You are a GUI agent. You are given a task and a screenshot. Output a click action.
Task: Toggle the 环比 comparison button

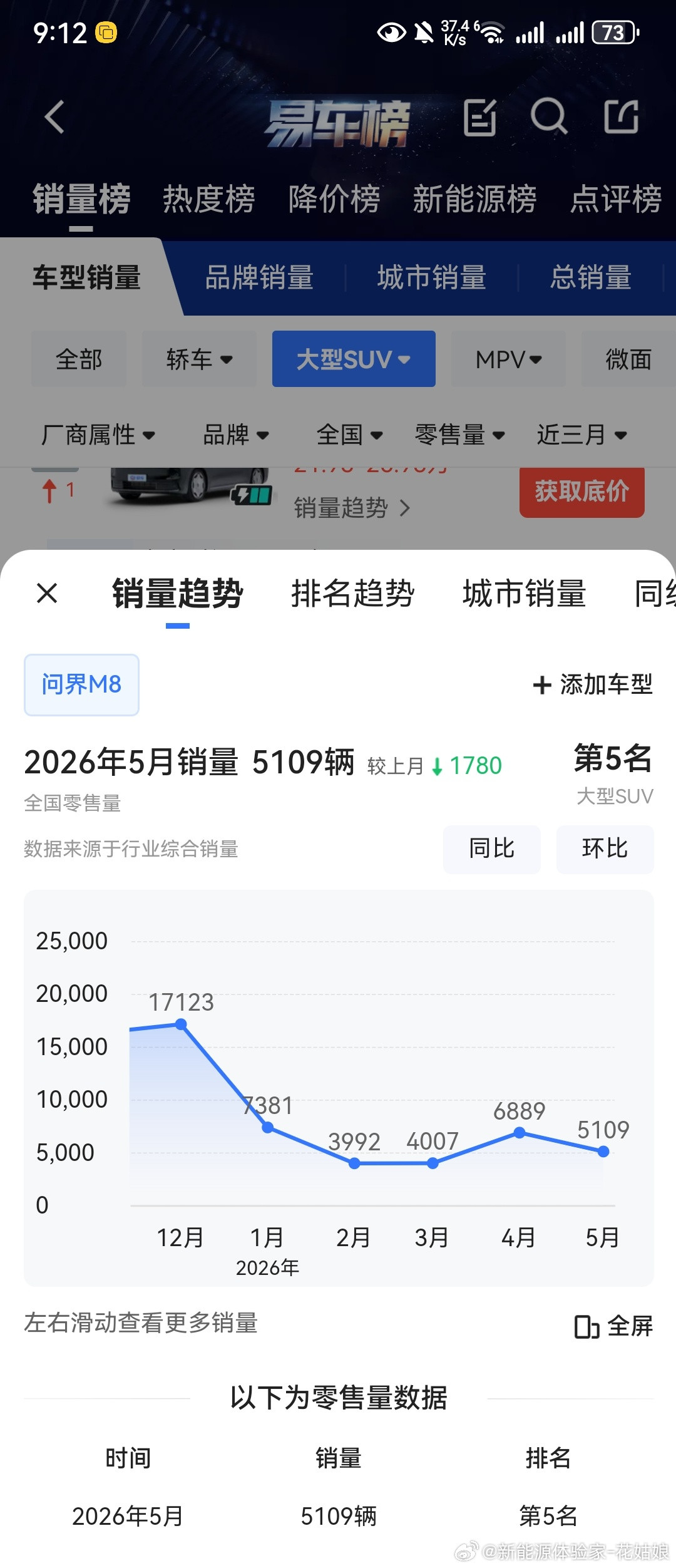coord(605,849)
